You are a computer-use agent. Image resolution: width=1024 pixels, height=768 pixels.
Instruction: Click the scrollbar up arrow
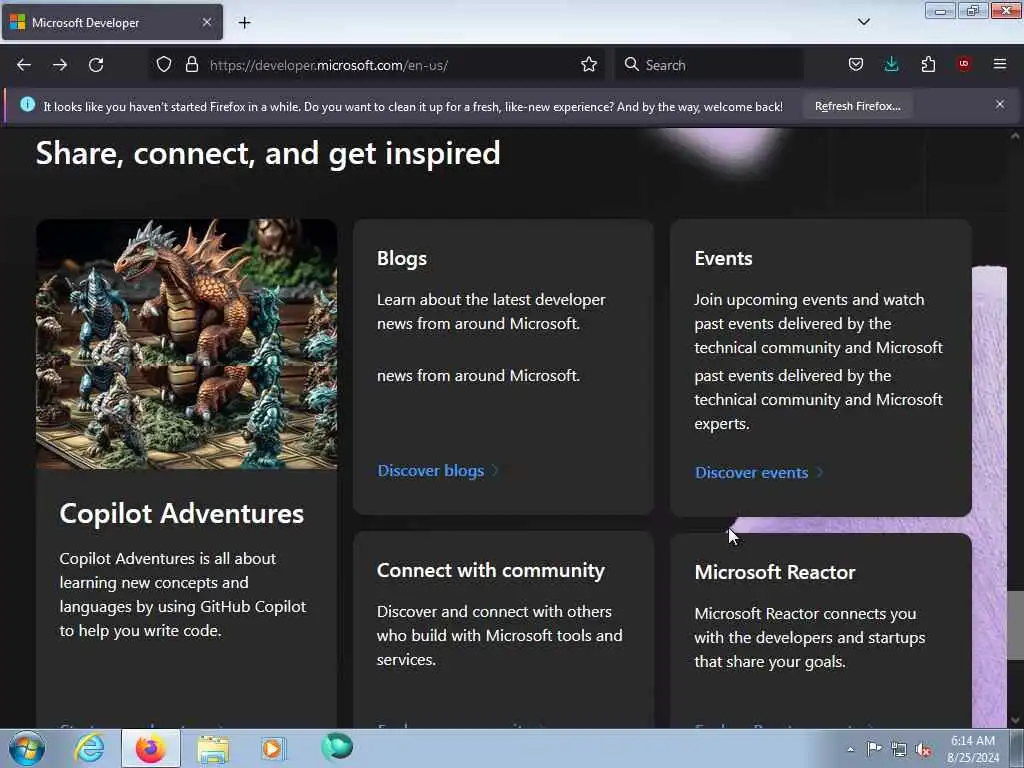tap(1015, 136)
